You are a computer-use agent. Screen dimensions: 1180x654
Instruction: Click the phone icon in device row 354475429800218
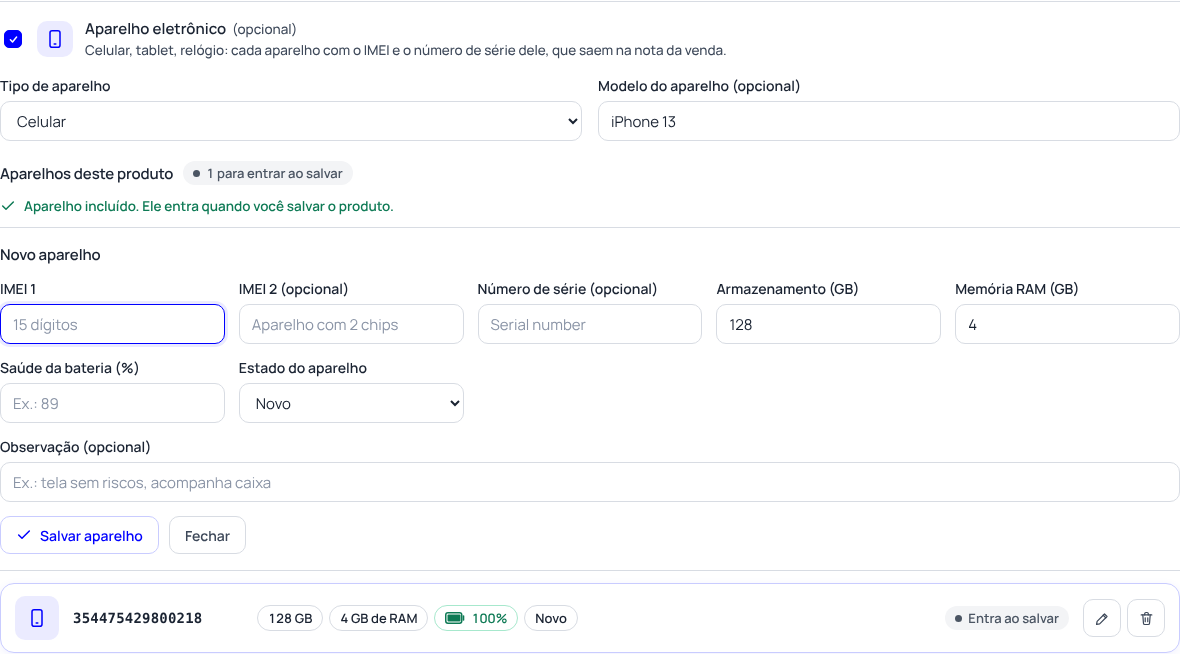tap(37, 619)
